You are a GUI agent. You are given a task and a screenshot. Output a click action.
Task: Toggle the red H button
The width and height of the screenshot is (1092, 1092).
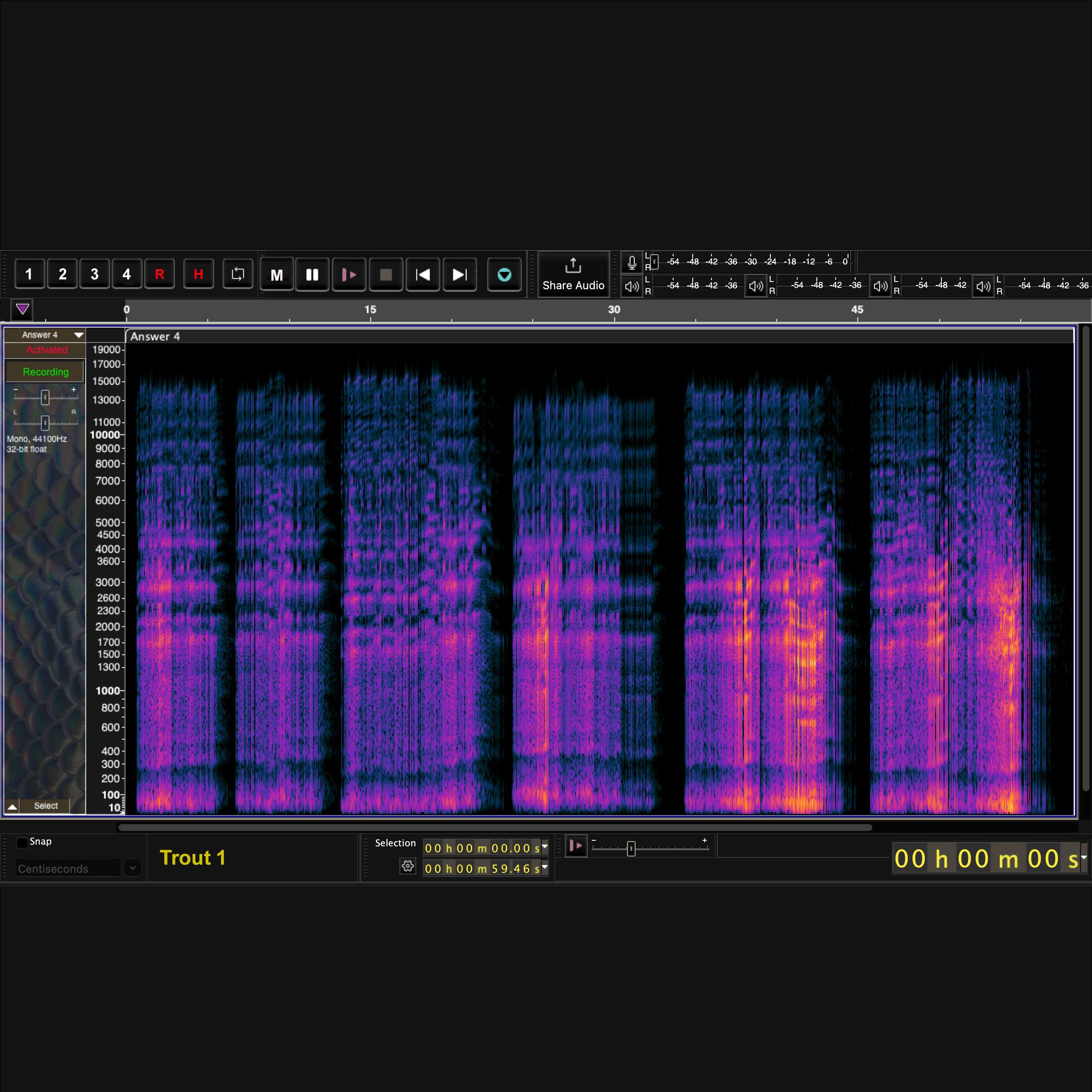(x=198, y=274)
